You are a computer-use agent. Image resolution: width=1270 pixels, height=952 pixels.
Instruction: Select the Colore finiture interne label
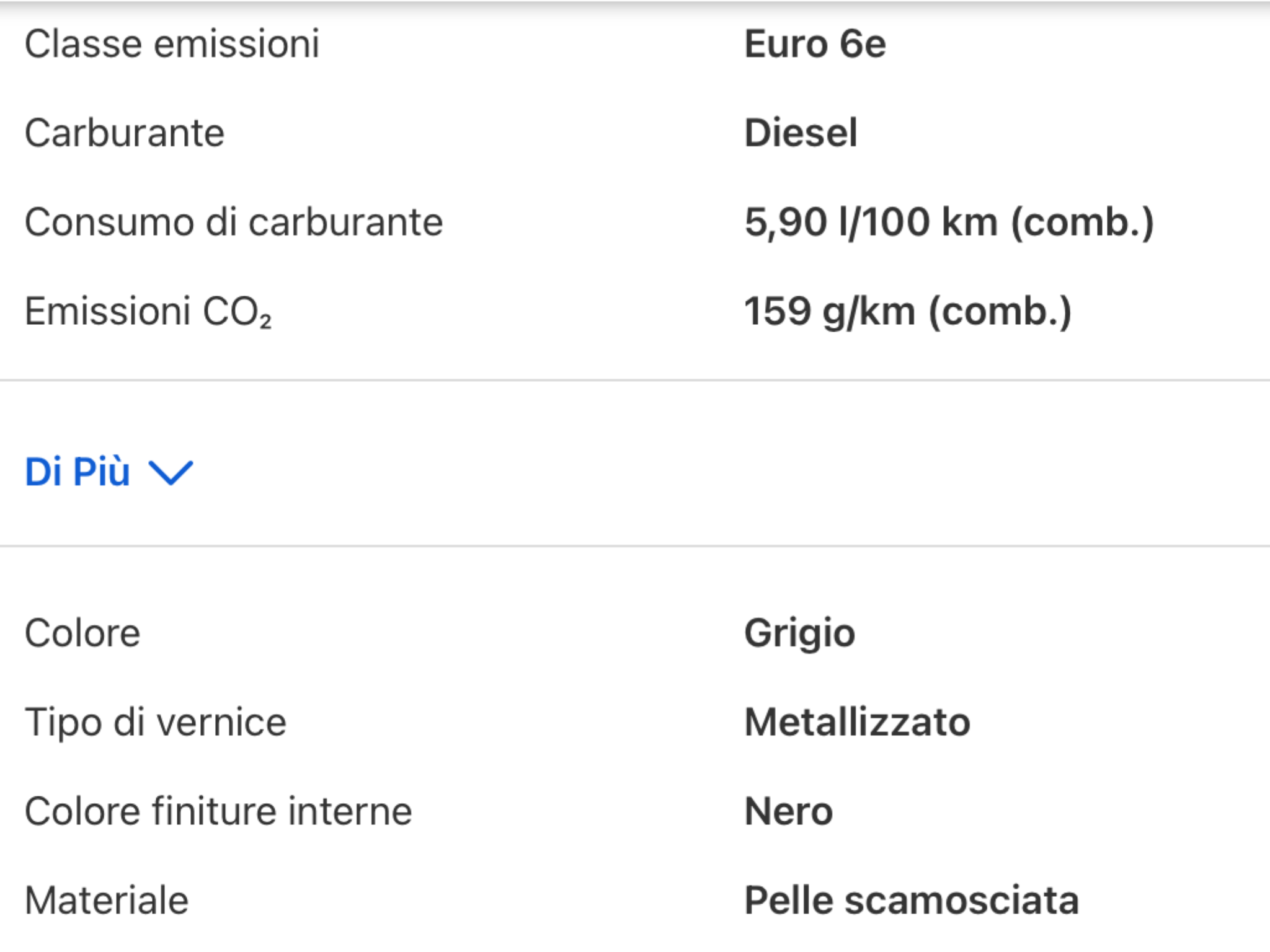[218, 811]
